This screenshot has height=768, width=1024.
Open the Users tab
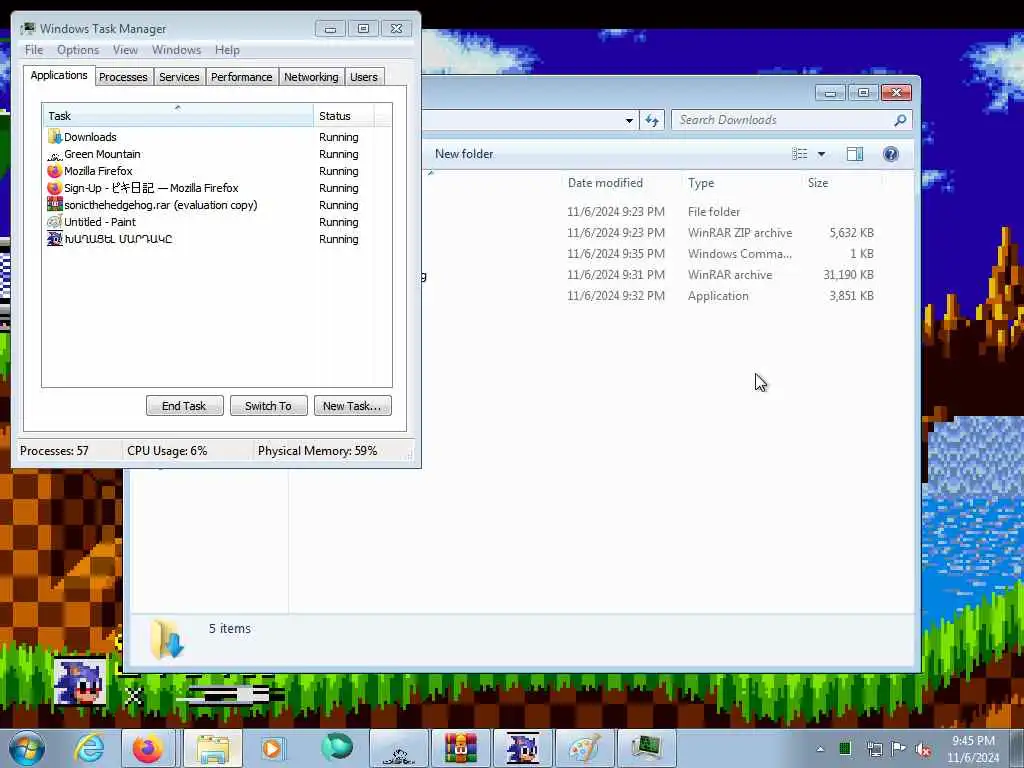(x=364, y=77)
